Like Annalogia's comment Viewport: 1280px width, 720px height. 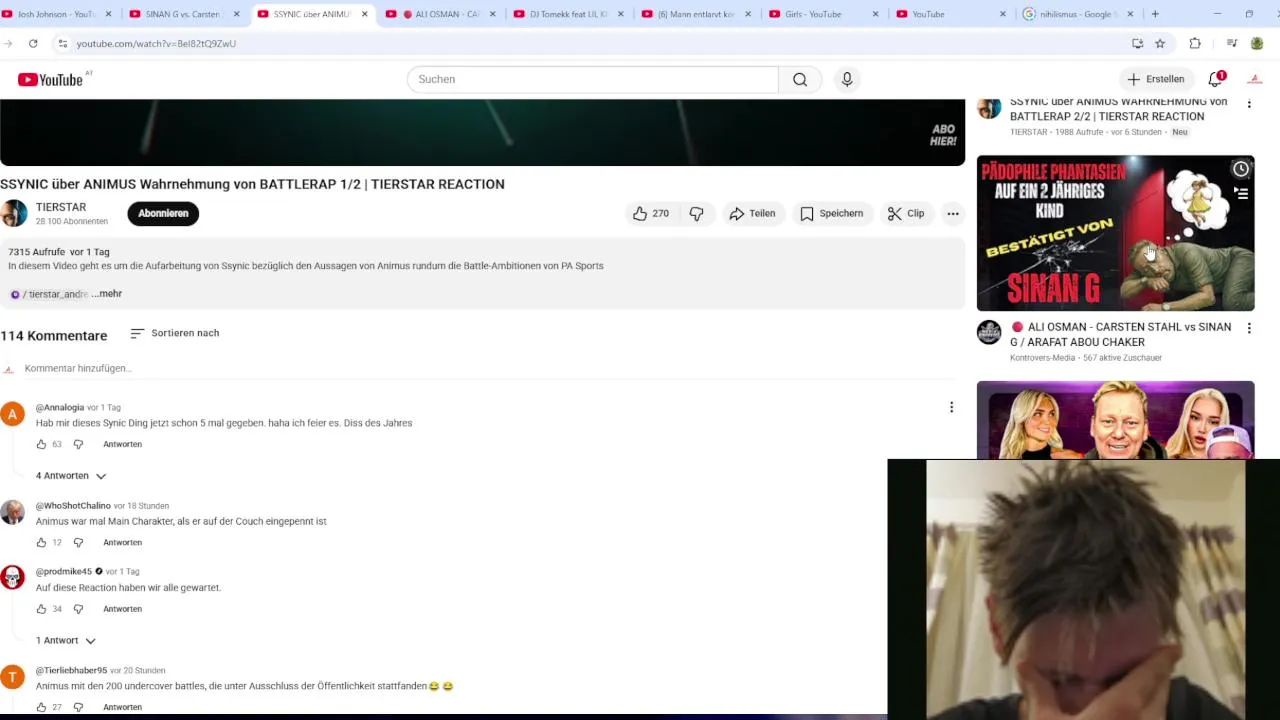pyautogui.click(x=41, y=444)
